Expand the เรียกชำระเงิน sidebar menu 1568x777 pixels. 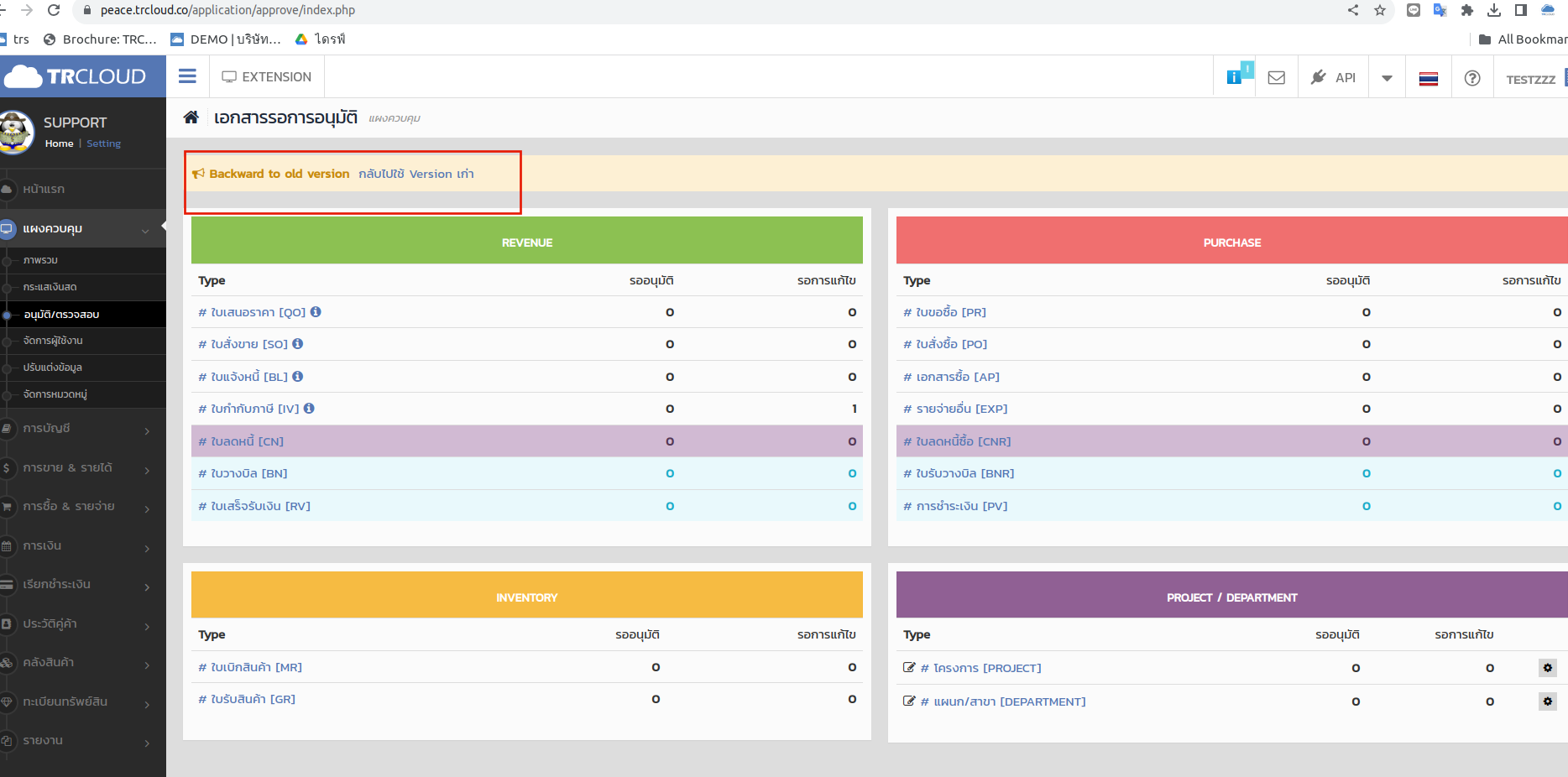(83, 584)
